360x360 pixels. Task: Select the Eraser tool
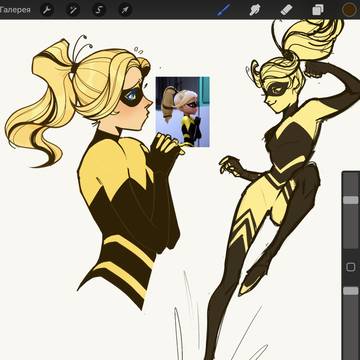point(286,10)
